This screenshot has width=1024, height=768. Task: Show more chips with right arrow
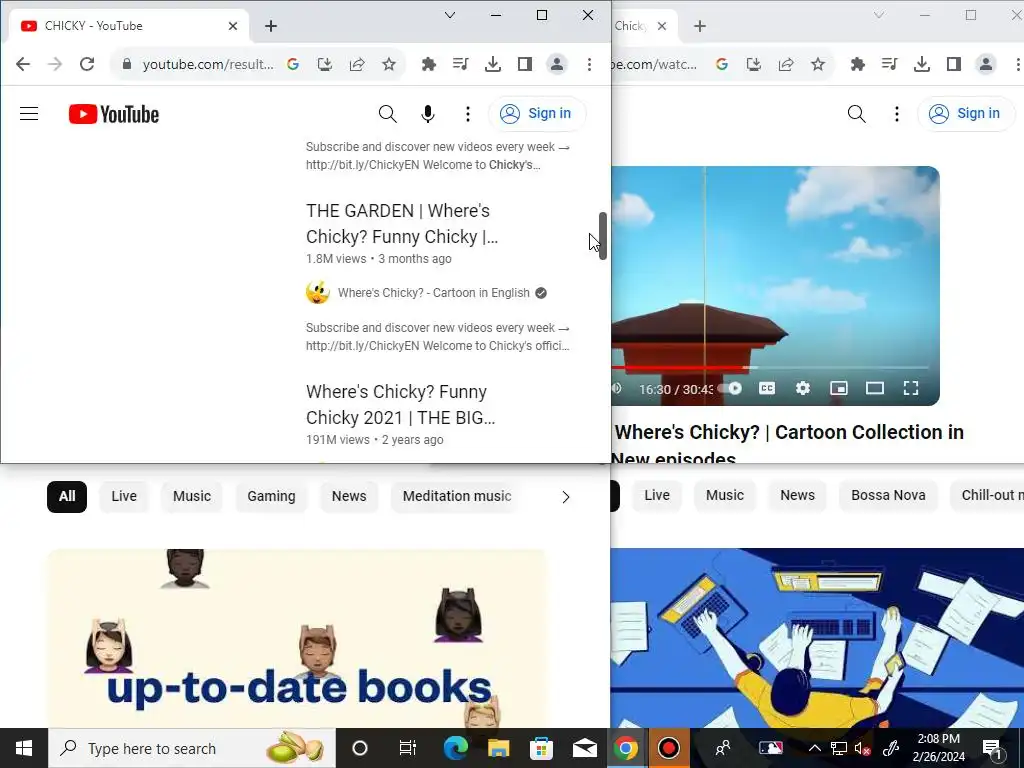[566, 497]
